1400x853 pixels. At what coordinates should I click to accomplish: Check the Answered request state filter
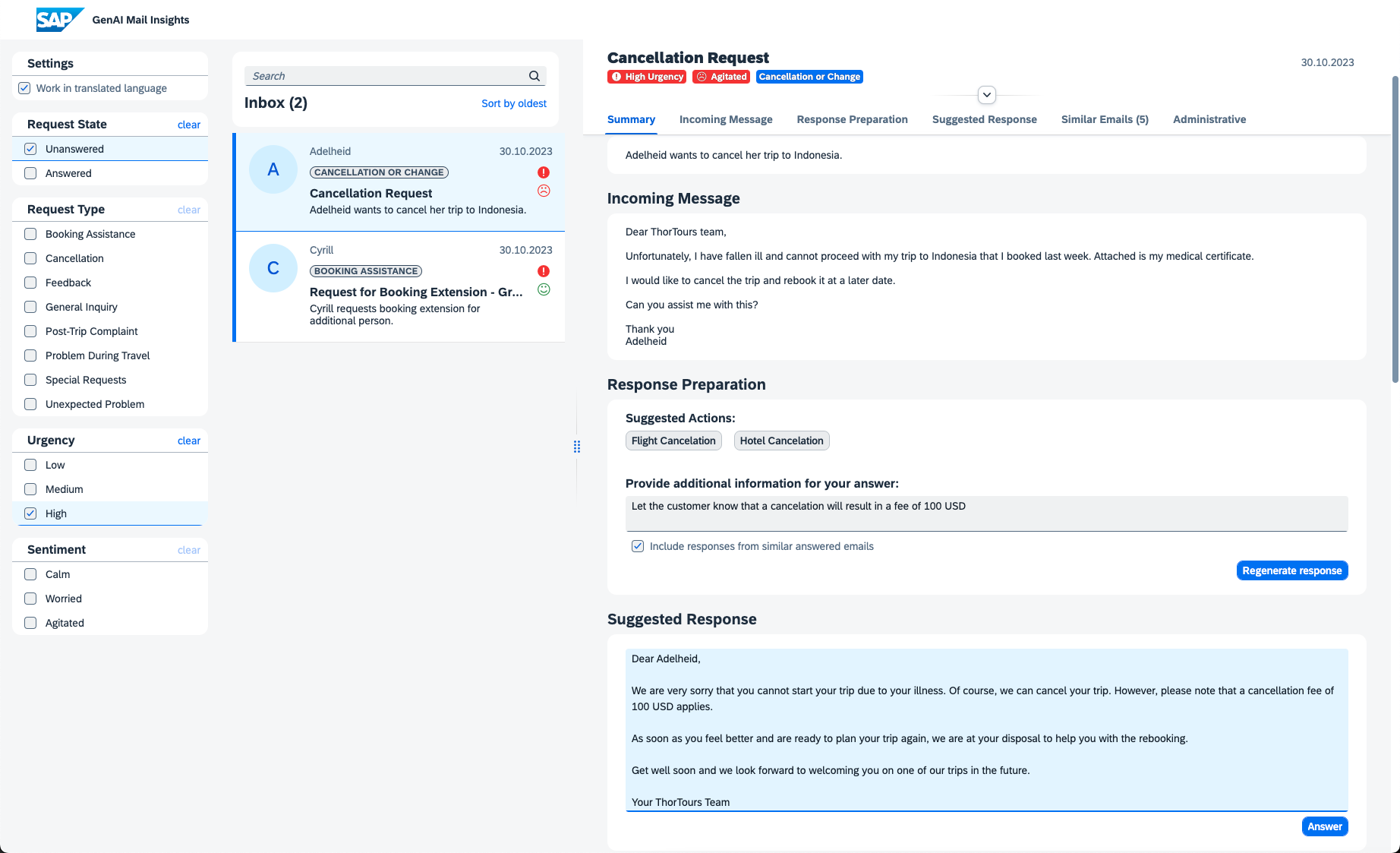coord(30,173)
